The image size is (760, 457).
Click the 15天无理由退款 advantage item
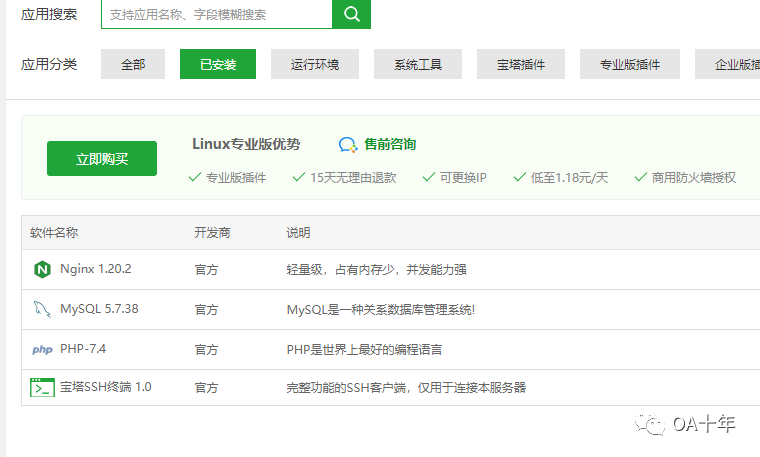coord(345,177)
